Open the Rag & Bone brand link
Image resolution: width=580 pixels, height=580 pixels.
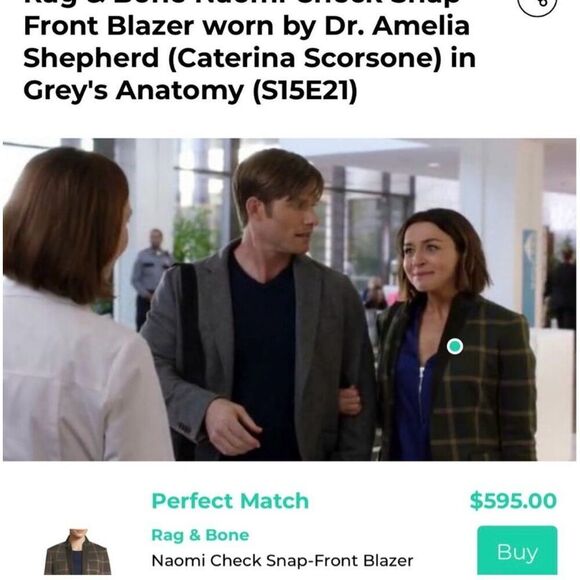click(x=200, y=535)
